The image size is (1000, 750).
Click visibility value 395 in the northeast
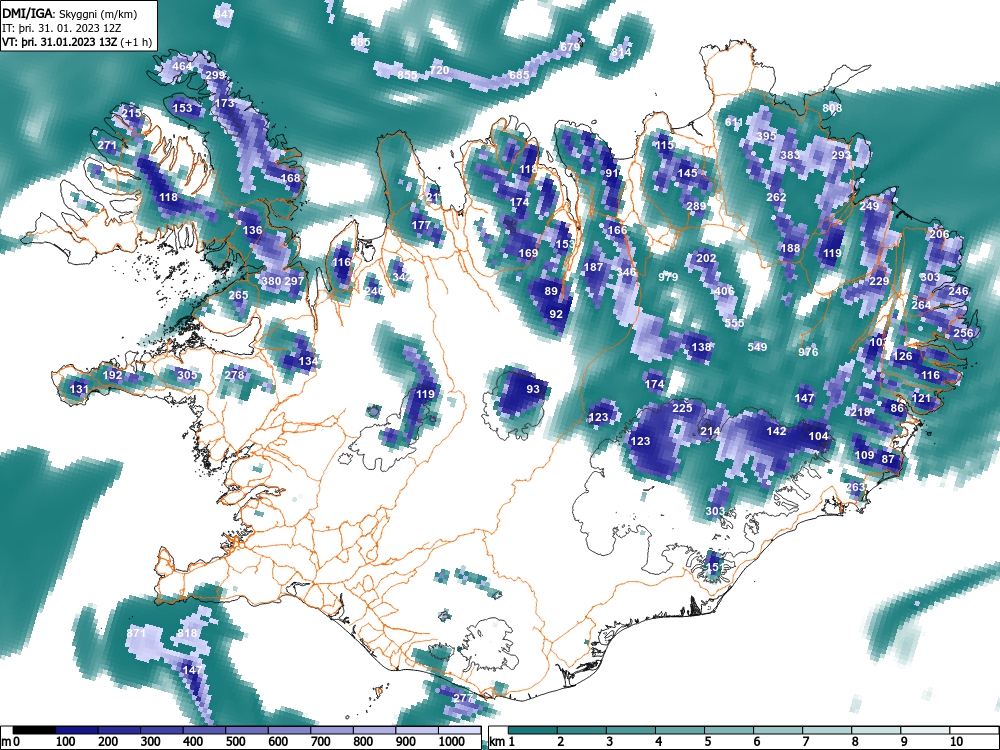click(766, 136)
